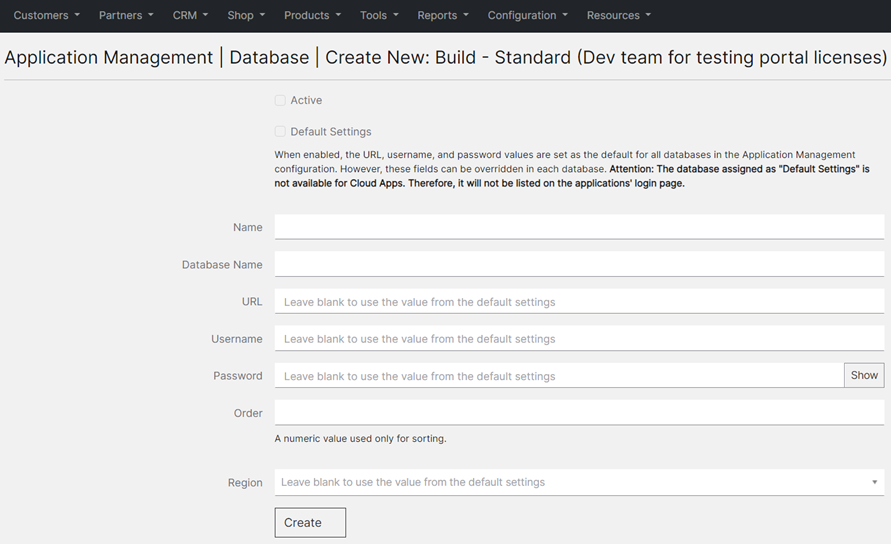The height and width of the screenshot is (544, 891).
Task: Click the Password input field
Action: tap(559, 375)
